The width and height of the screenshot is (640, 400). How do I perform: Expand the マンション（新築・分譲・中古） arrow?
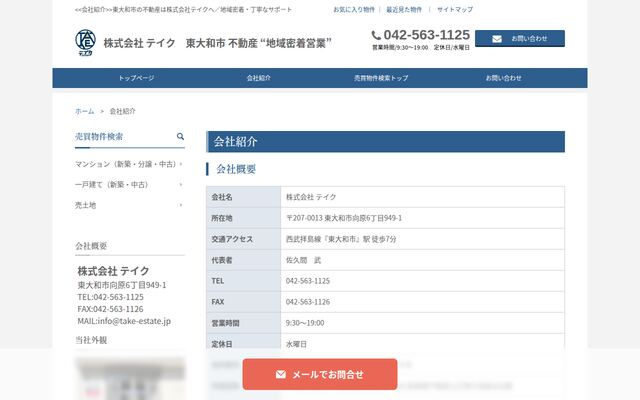(x=181, y=164)
